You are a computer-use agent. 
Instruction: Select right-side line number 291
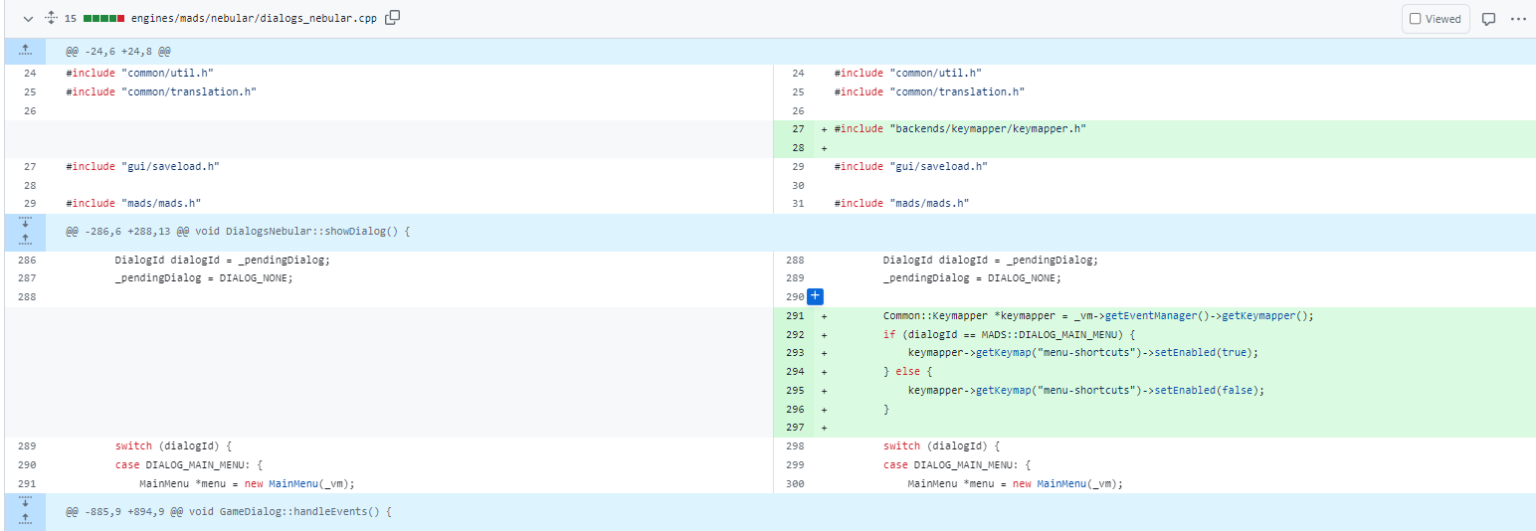click(x=797, y=316)
